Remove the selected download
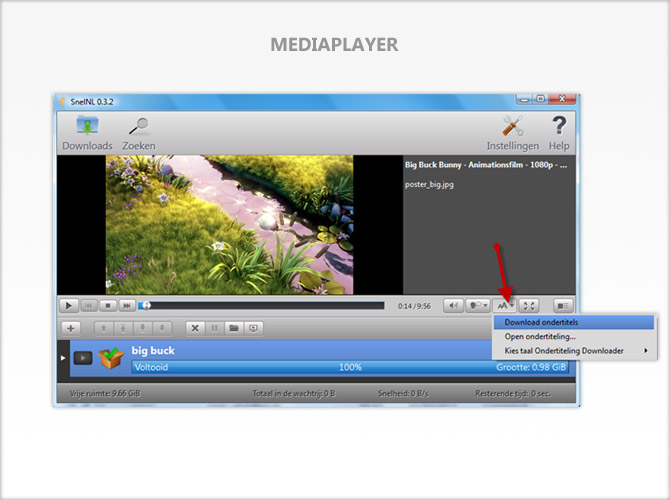The width and height of the screenshot is (670, 500). point(195,328)
